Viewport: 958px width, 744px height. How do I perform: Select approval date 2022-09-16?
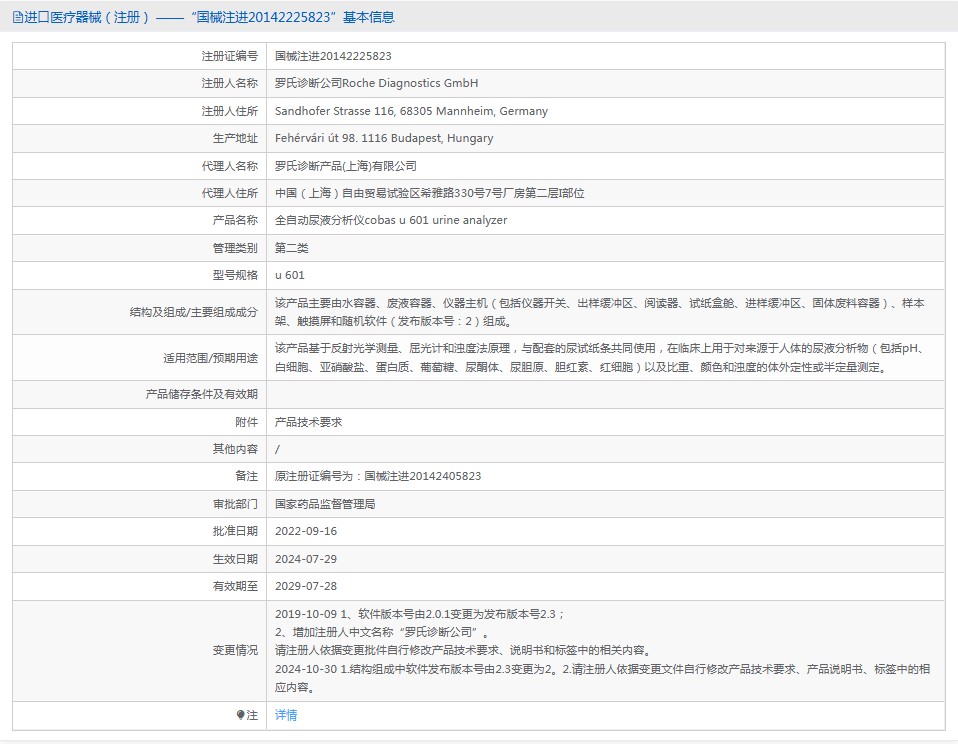pyautogui.click(x=306, y=531)
